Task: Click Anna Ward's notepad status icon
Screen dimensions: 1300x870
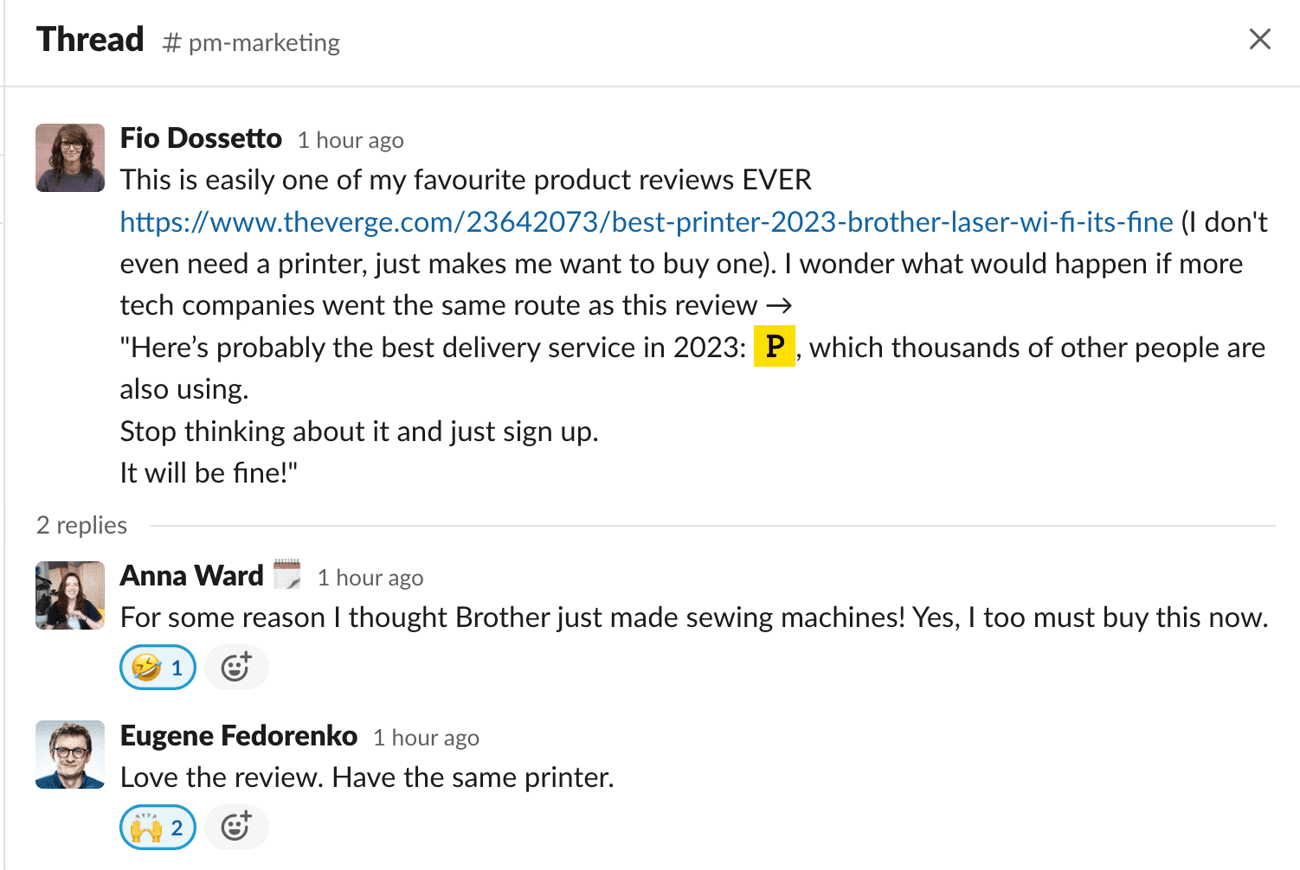Action: 287,574
